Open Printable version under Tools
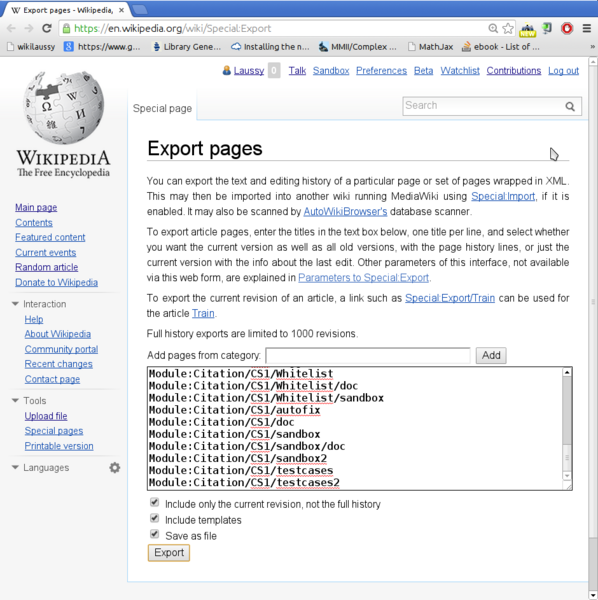This screenshot has width=598, height=600. [59, 446]
